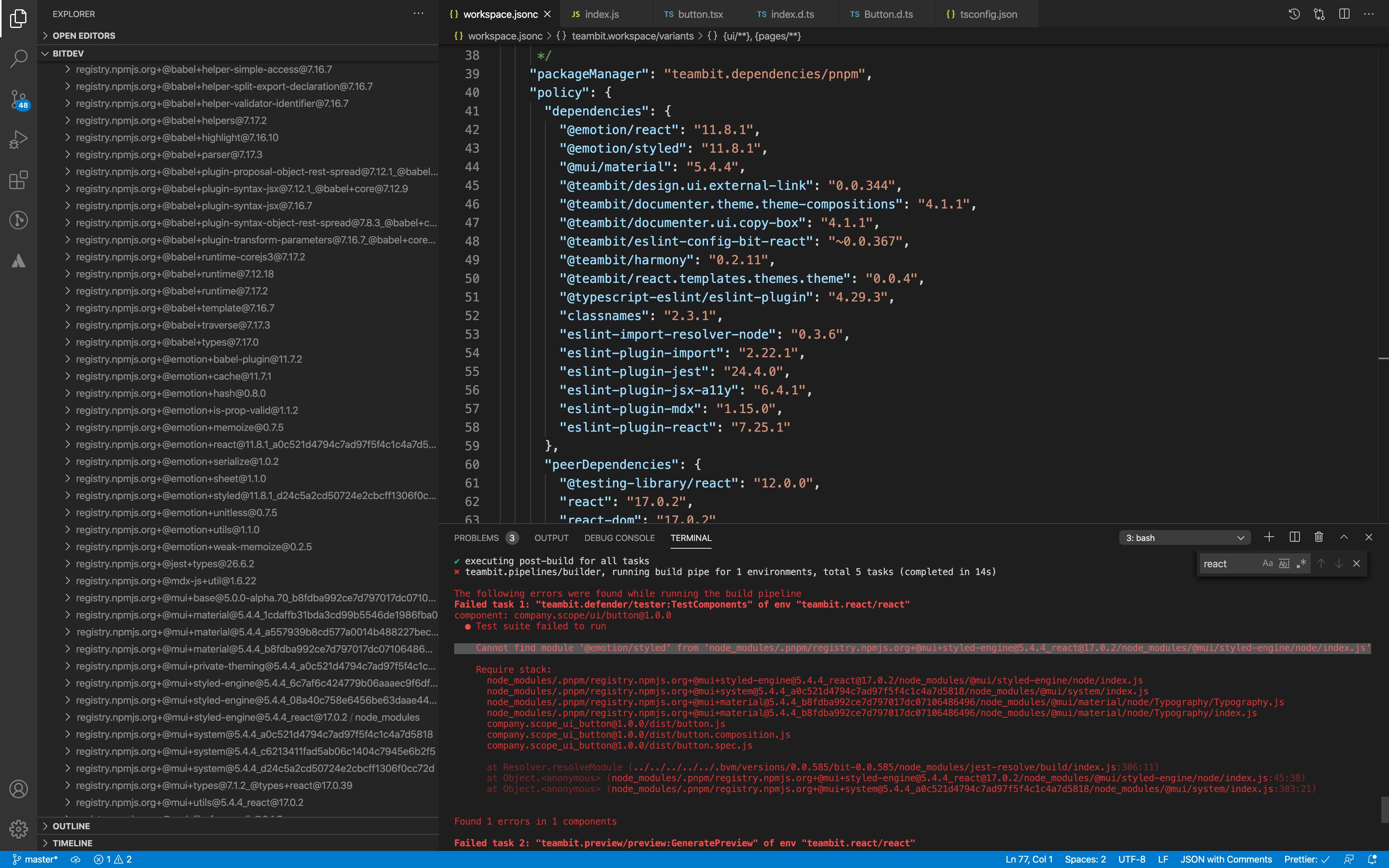Image resolution: width=1389 pixels, height=868 pixels.
Task: Enable regex mode in the terminal search
Action: [x=1301, y=563]
